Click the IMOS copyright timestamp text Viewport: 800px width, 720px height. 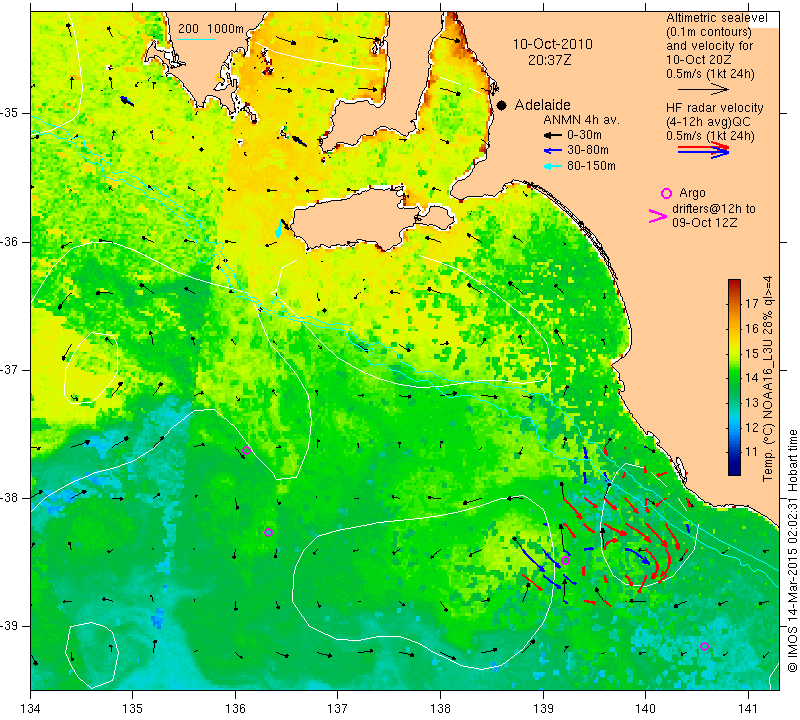click(792, 551)
